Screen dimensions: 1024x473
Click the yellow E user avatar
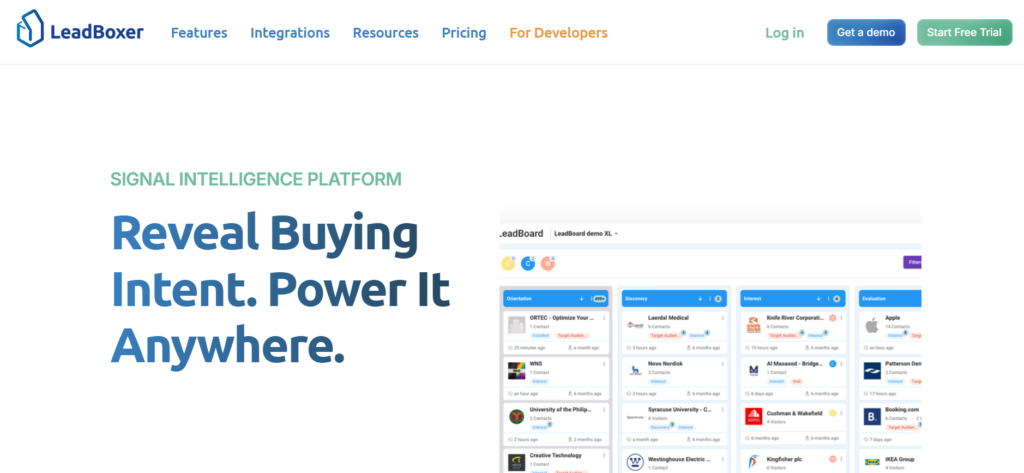pos(508,263)
